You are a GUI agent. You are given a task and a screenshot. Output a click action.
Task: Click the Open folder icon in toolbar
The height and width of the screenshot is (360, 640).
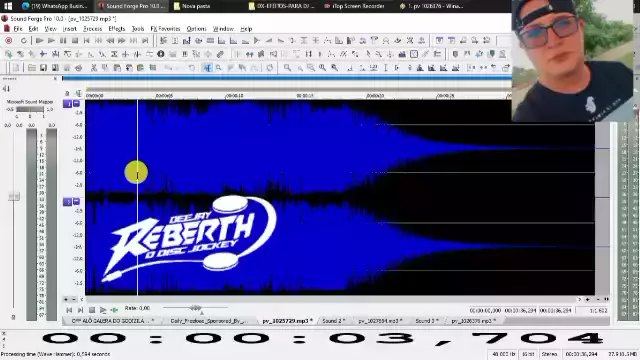(31, 68)
